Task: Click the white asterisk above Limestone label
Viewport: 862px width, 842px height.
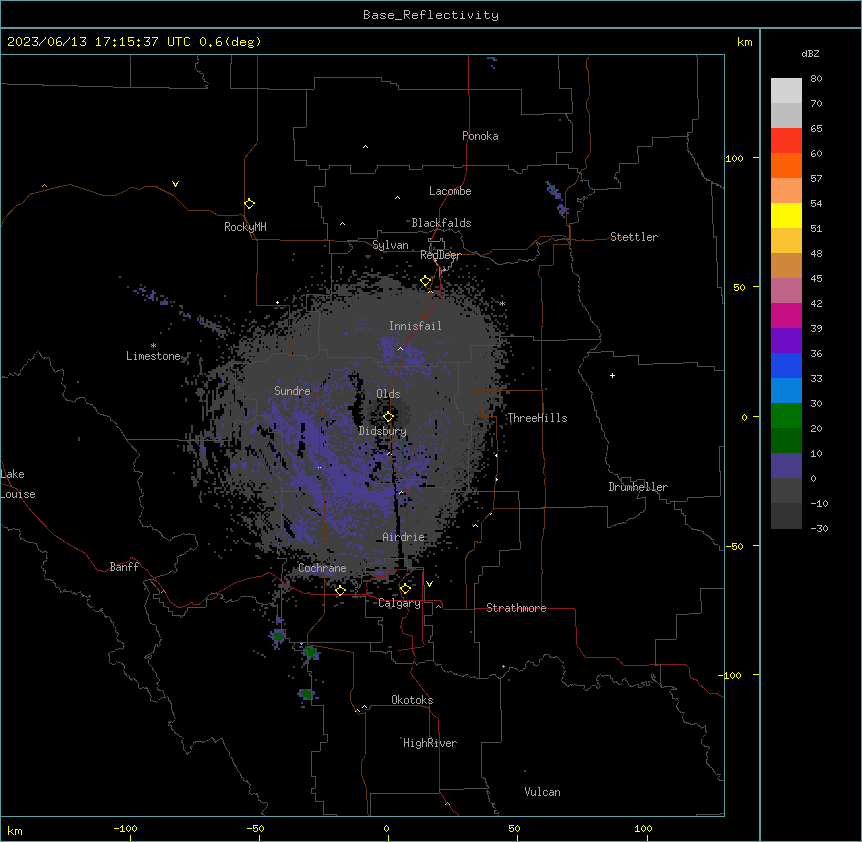Action: point(153,346)
